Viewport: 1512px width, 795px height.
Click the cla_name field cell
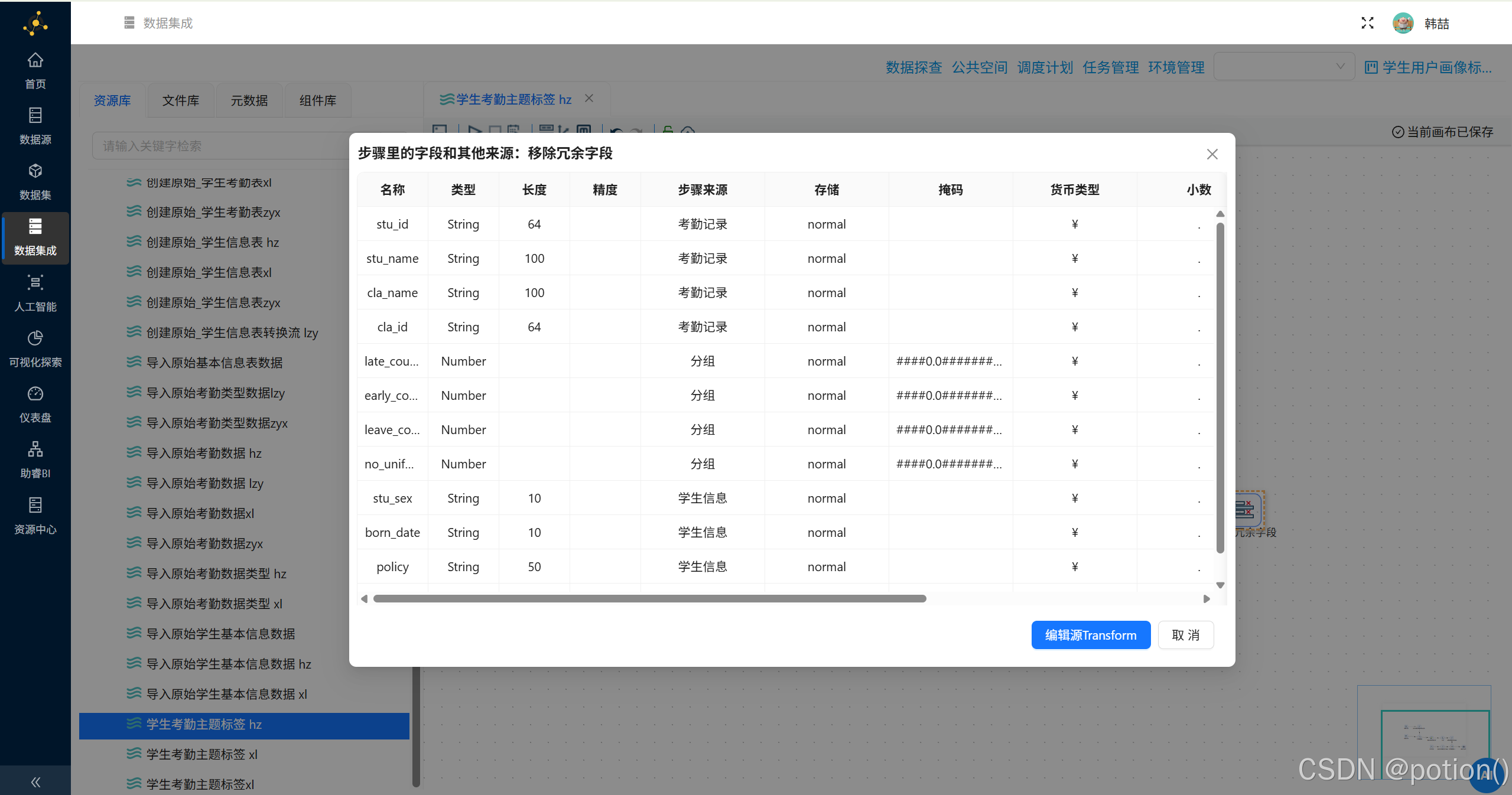pos(393,292)
